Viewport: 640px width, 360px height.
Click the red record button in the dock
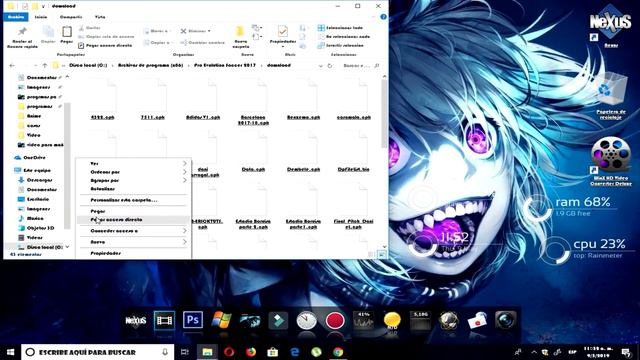pos(335,320)
